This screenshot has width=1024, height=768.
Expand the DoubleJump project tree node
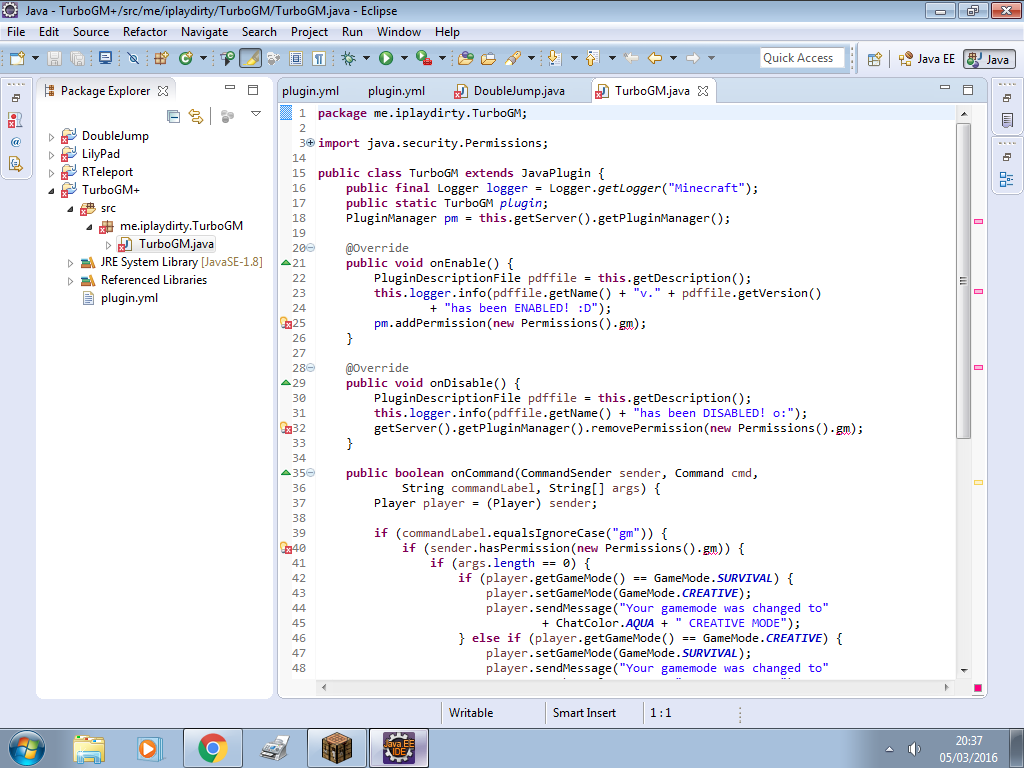tap(52, 136)
